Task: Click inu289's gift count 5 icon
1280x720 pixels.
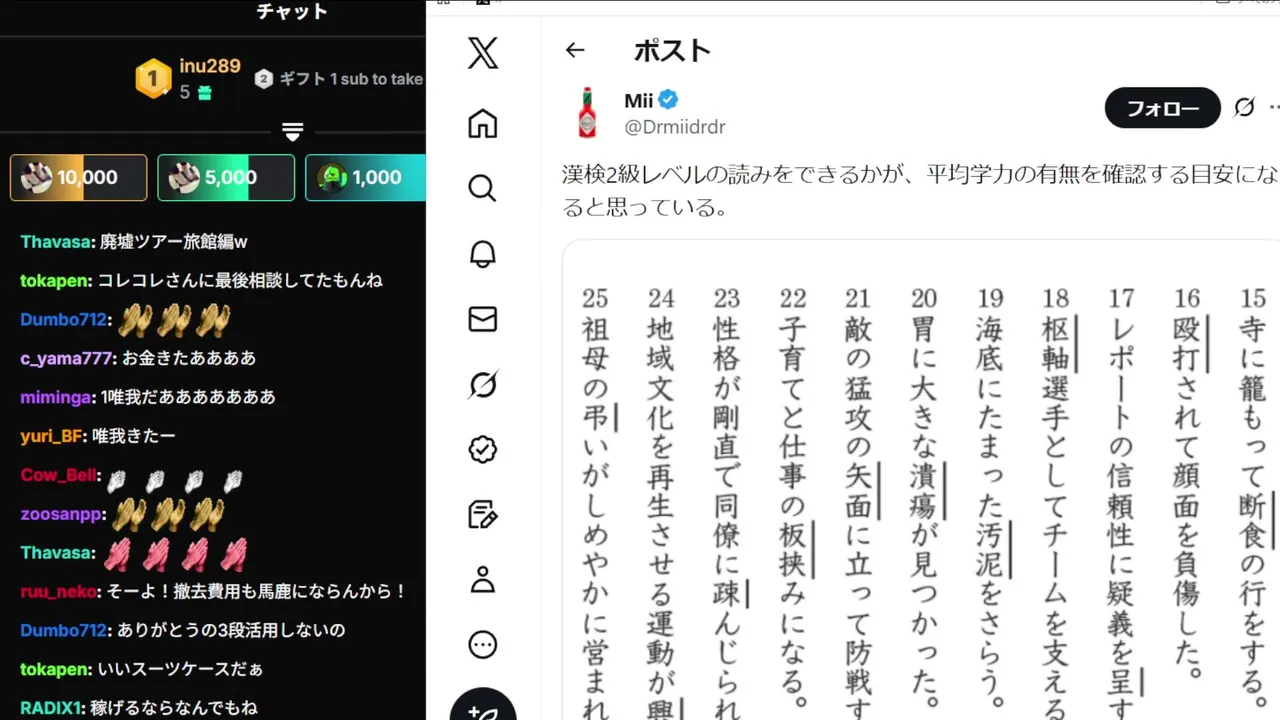Action: click(204, 93)
